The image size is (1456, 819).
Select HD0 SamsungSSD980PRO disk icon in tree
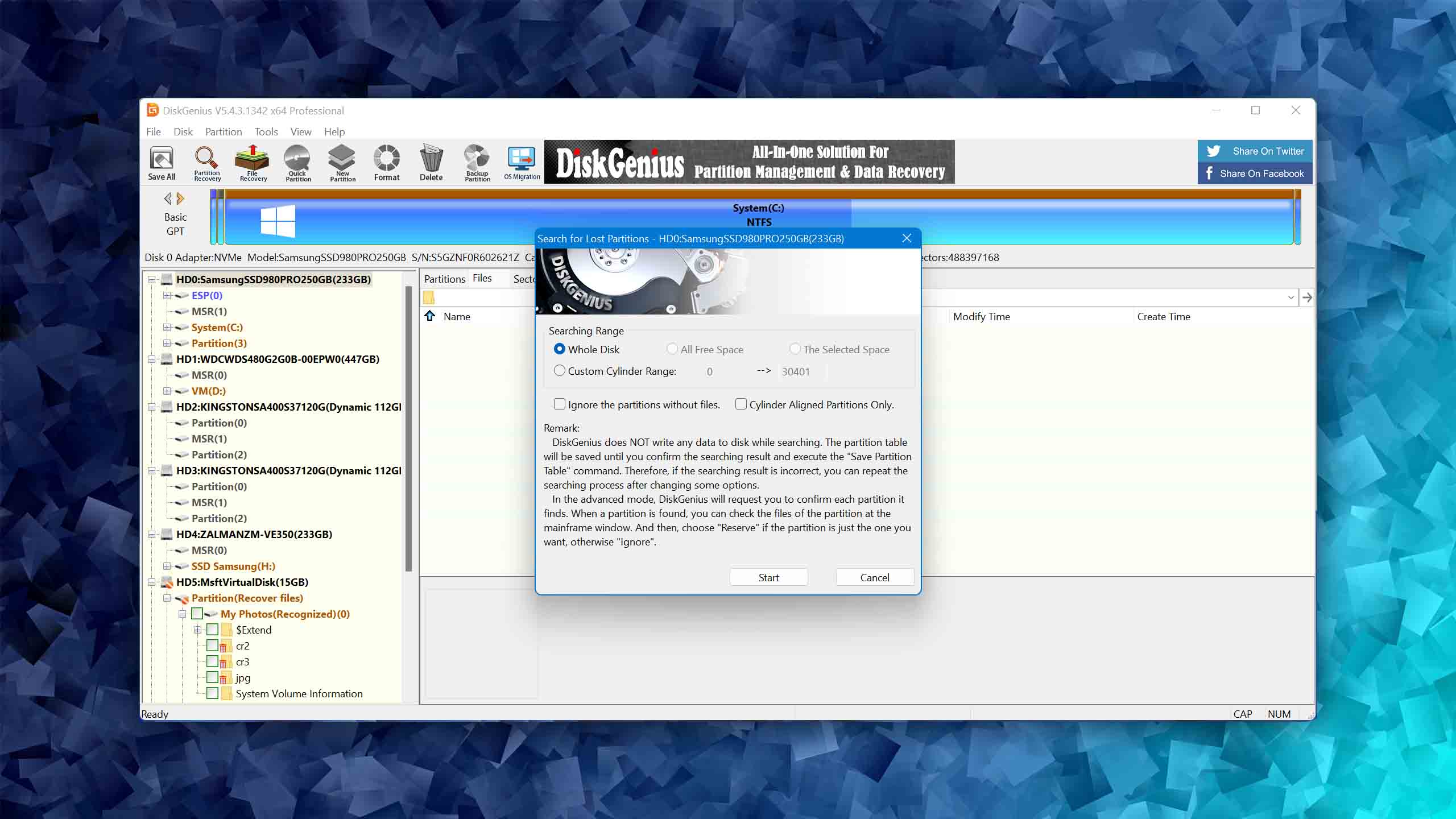(167, 279)
